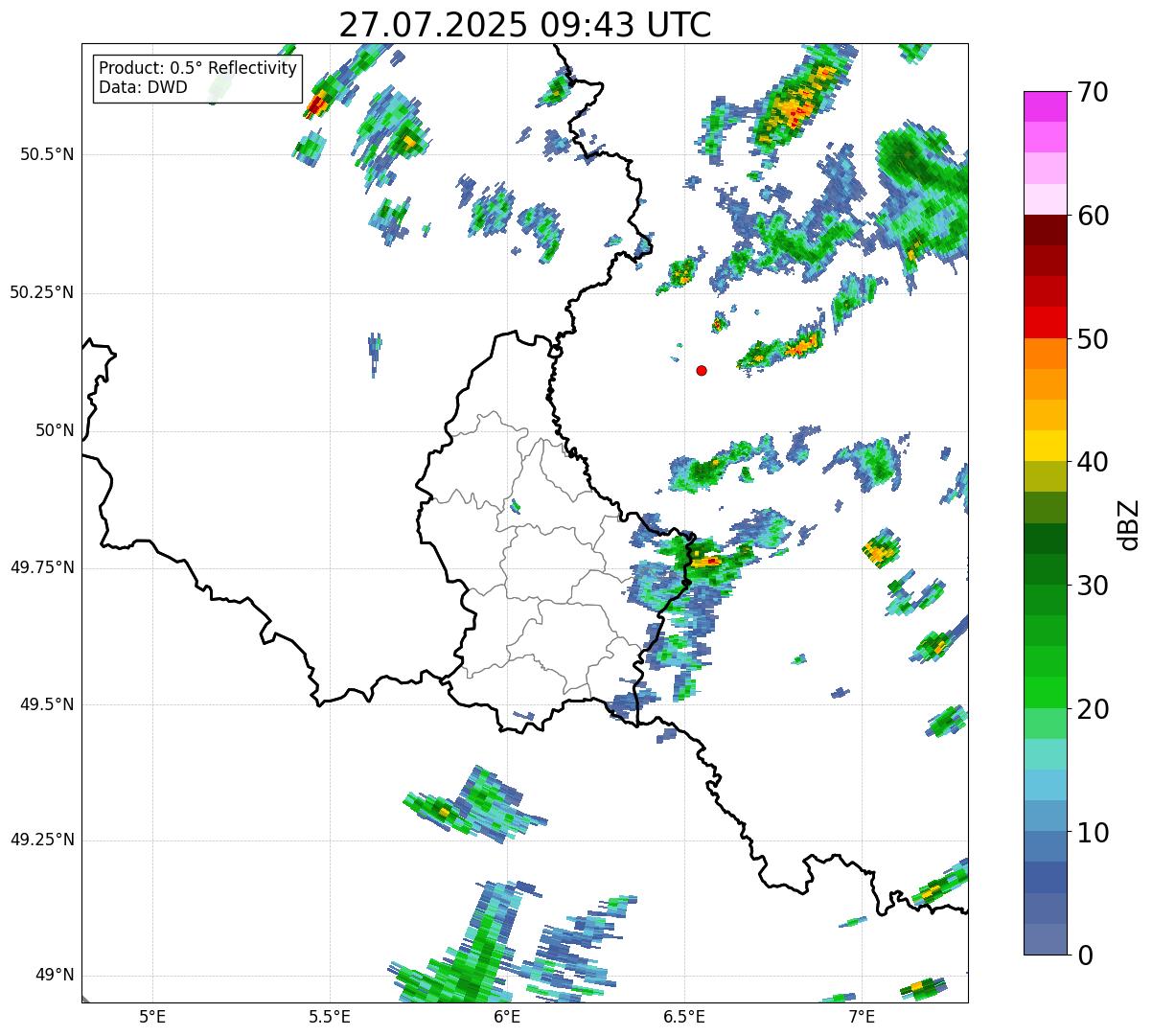Click the title "27.07.2025 09:43 UTC"
This screenshot has width=1152, height=1036.
coord(524,24)
